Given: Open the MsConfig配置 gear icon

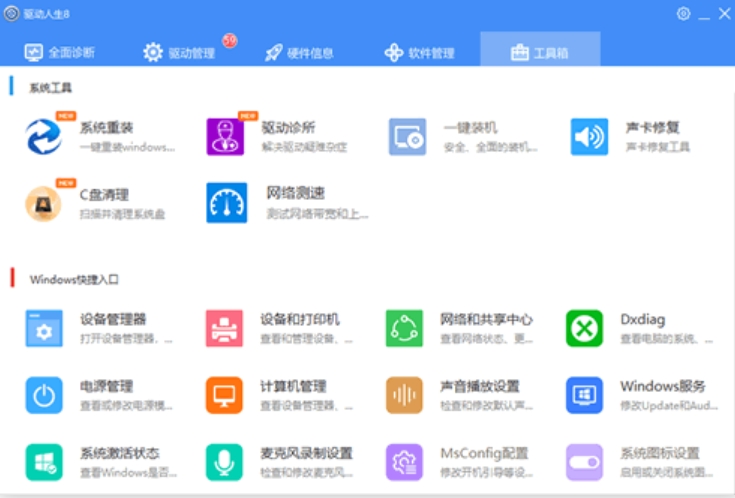Looking at the screenshot, I should click(x=404, y=462).
